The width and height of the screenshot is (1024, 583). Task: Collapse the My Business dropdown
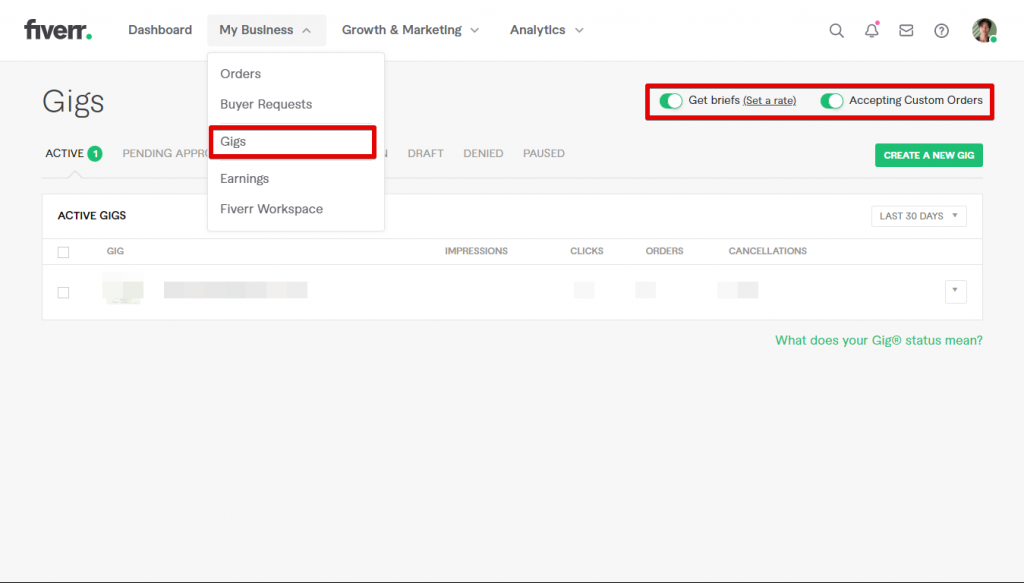pos(266,30)
